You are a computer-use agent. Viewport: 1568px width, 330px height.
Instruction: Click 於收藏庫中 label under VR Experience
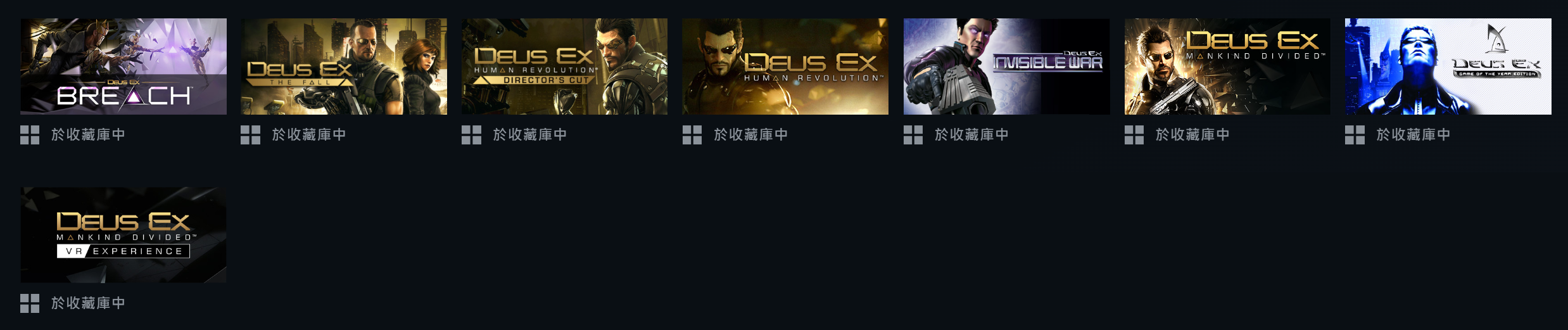tap(88, 303)
